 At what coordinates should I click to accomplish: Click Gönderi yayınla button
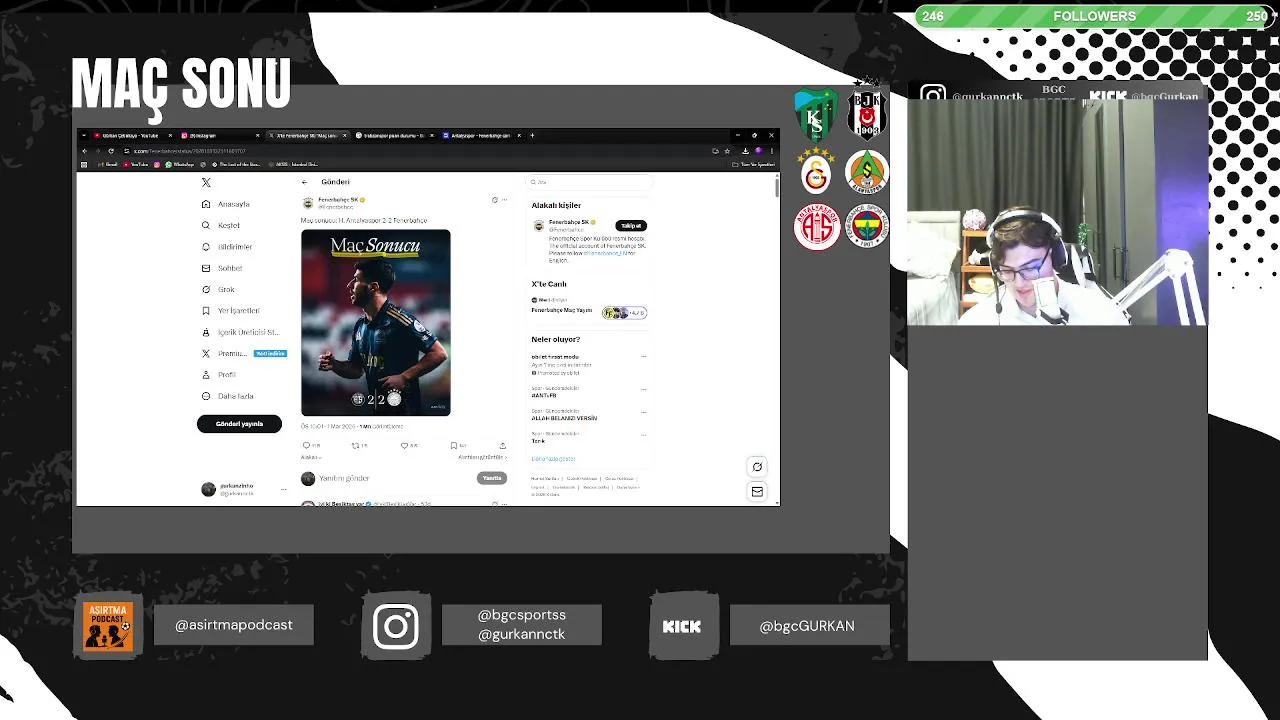(239, 424)
